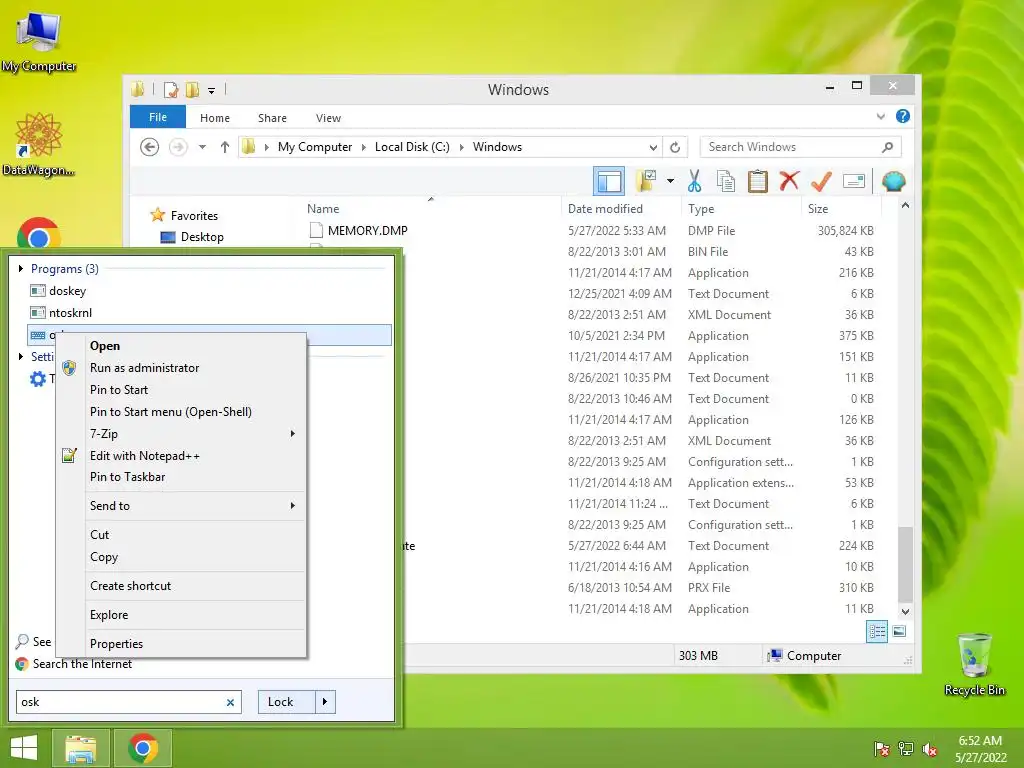The height and width of the screenshot is (768, 1024).
Task: Click quick access Properties icon in title bar
Action: pos(171,89)
